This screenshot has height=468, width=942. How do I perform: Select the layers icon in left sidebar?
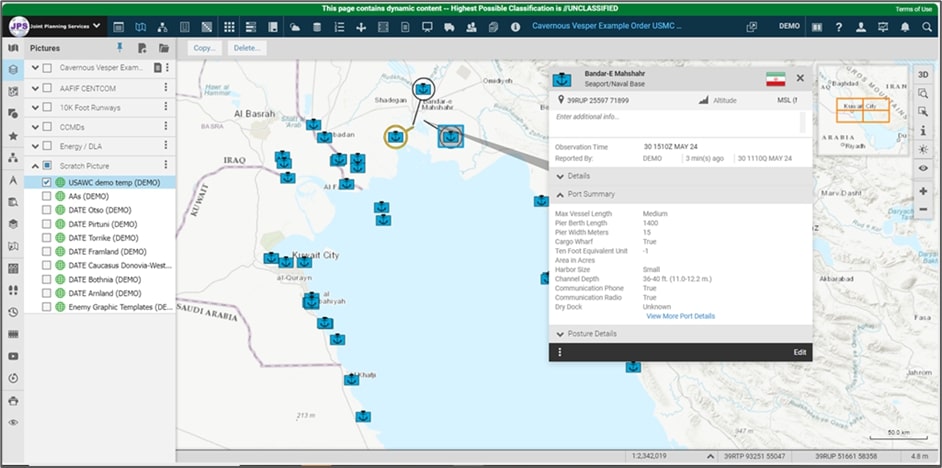coord(13,70)
